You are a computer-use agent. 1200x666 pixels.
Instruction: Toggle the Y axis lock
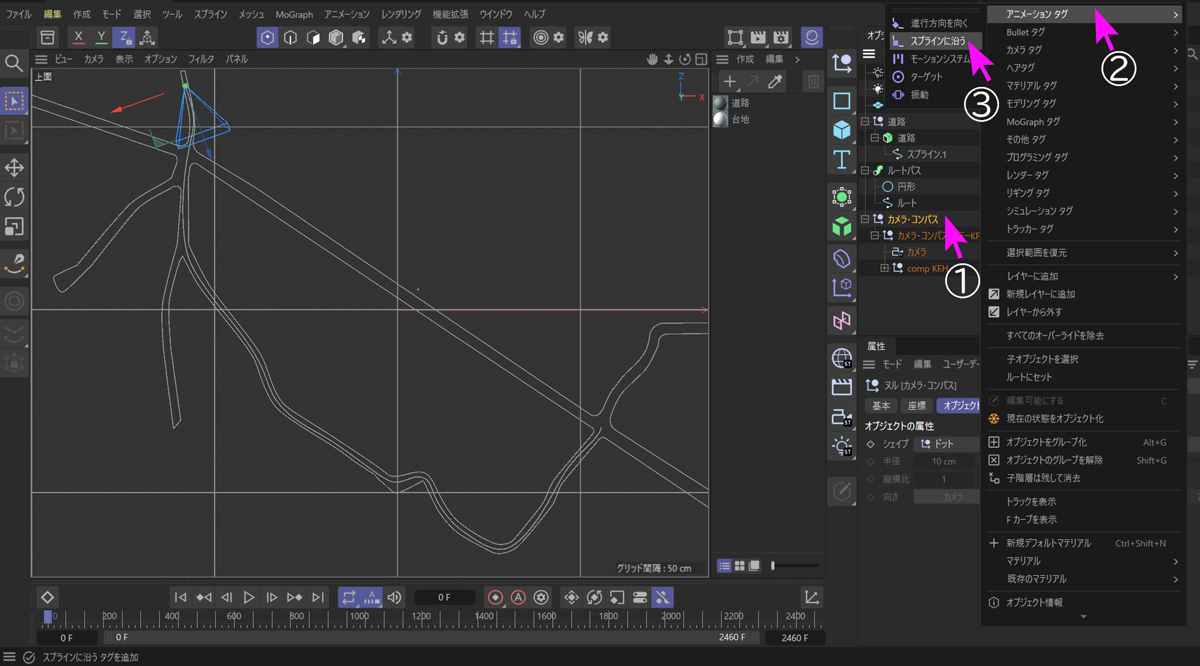point(101,37)
